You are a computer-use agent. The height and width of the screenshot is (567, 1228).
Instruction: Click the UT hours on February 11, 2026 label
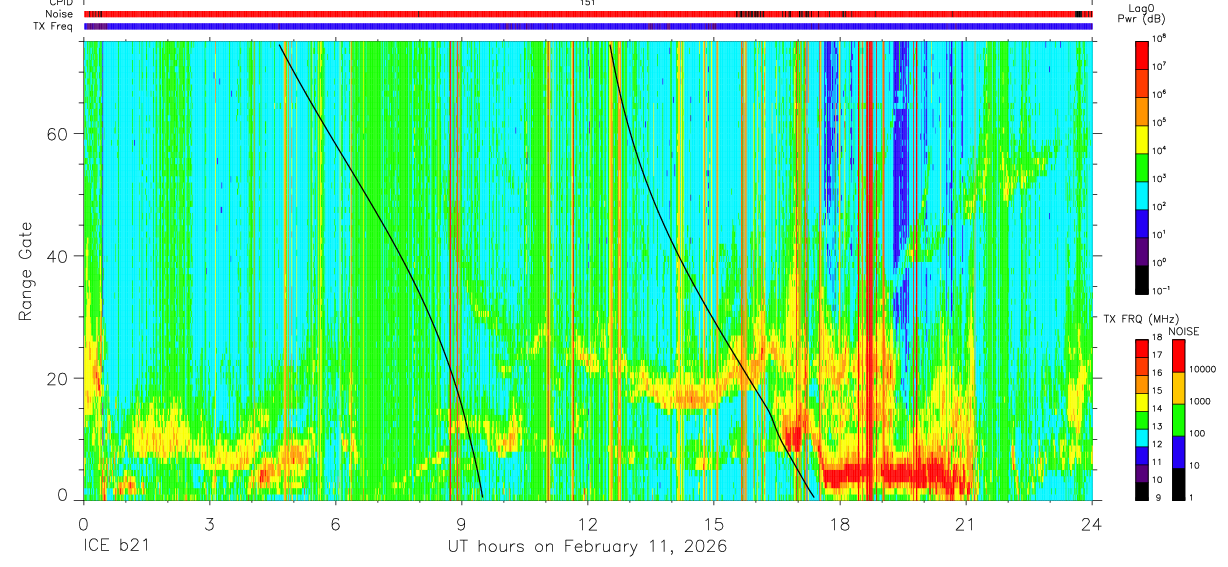click(586, 547)
